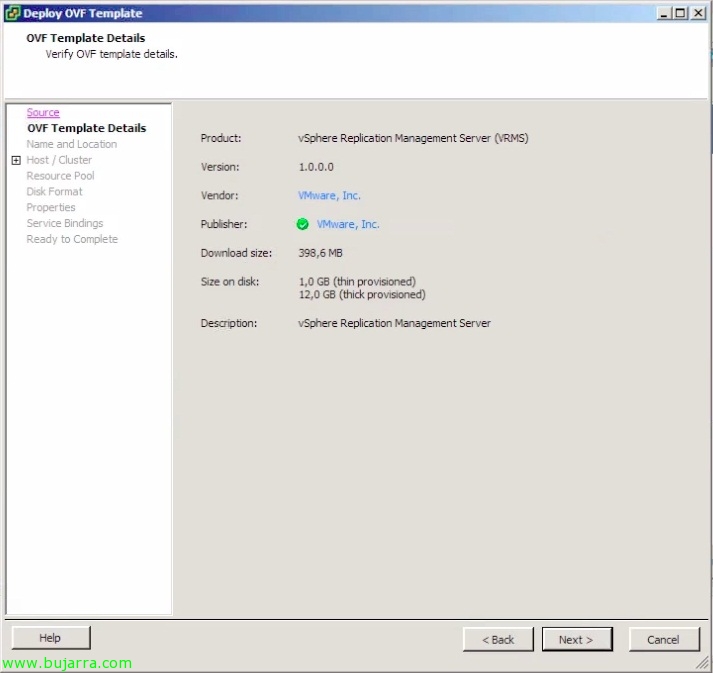Image resolution: width=713 pixels, height=673 pixels.
Task: Open the Vendor VMware, Inc. link
Action: (x=329, y=196)
